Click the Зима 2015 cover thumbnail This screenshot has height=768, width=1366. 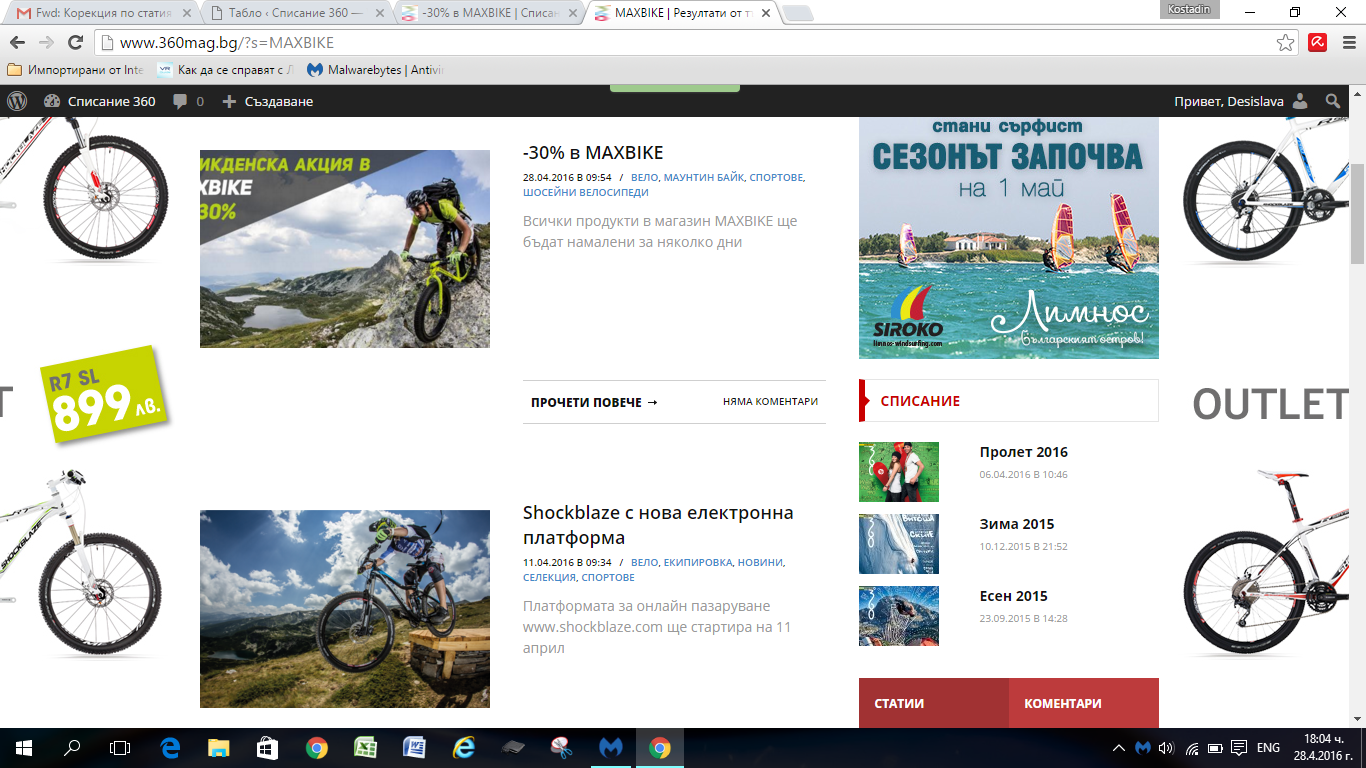click(899, 544)
